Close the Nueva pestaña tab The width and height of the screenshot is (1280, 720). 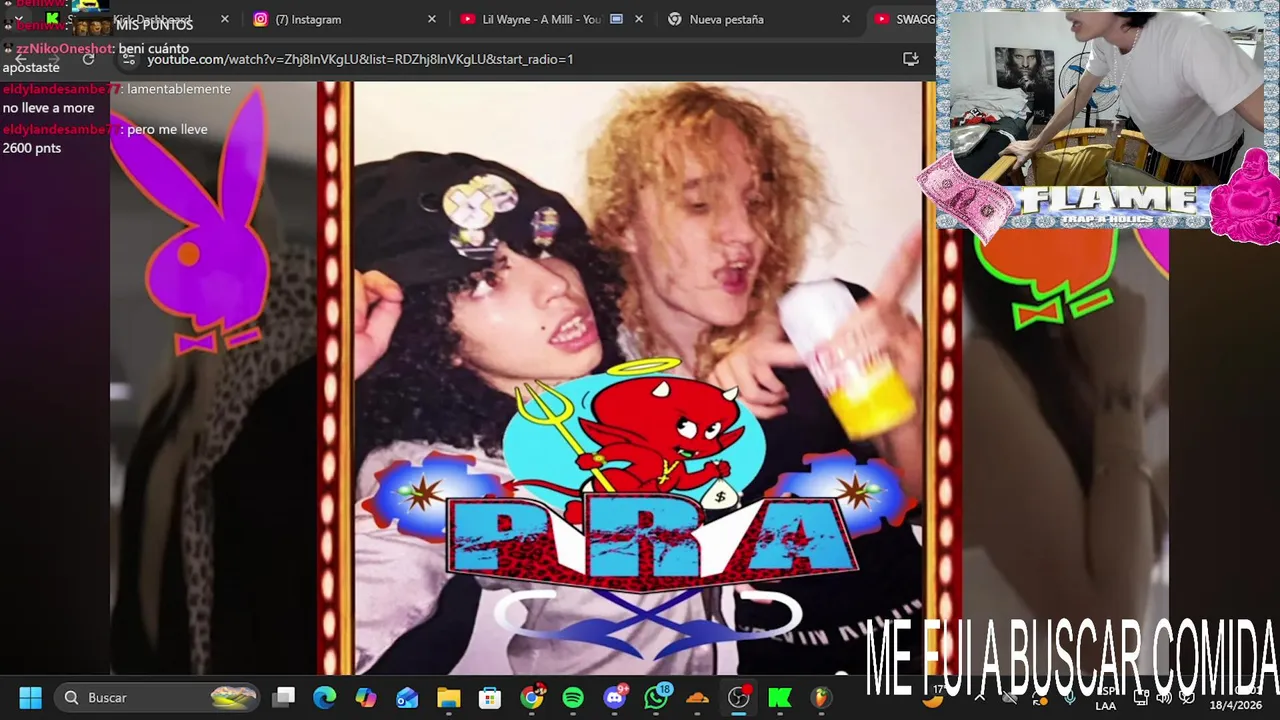[846, 19]
